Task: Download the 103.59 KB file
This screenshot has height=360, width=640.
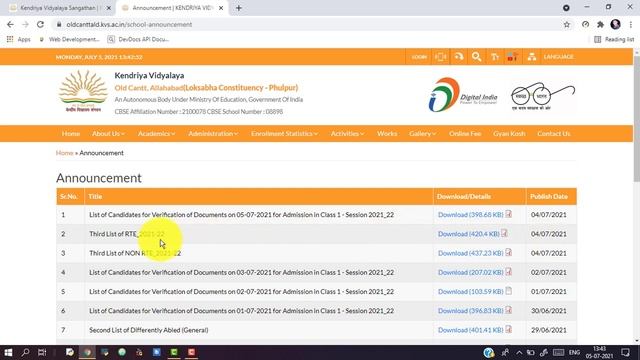Action: (x=471, y=291)
